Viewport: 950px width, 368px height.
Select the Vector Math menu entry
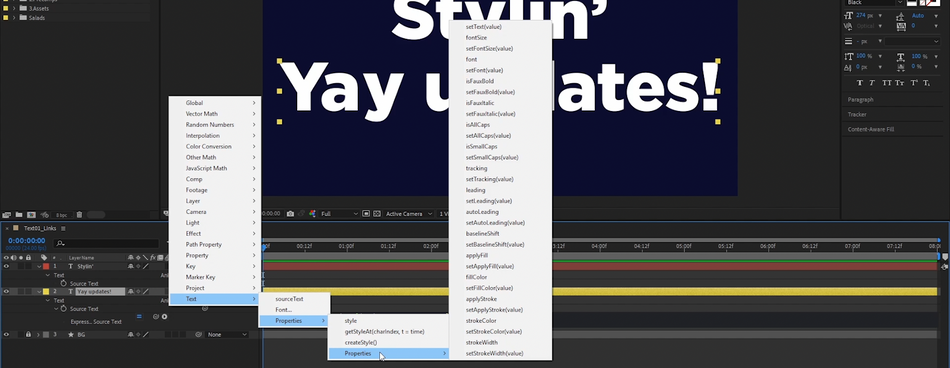tap(215, 114)
